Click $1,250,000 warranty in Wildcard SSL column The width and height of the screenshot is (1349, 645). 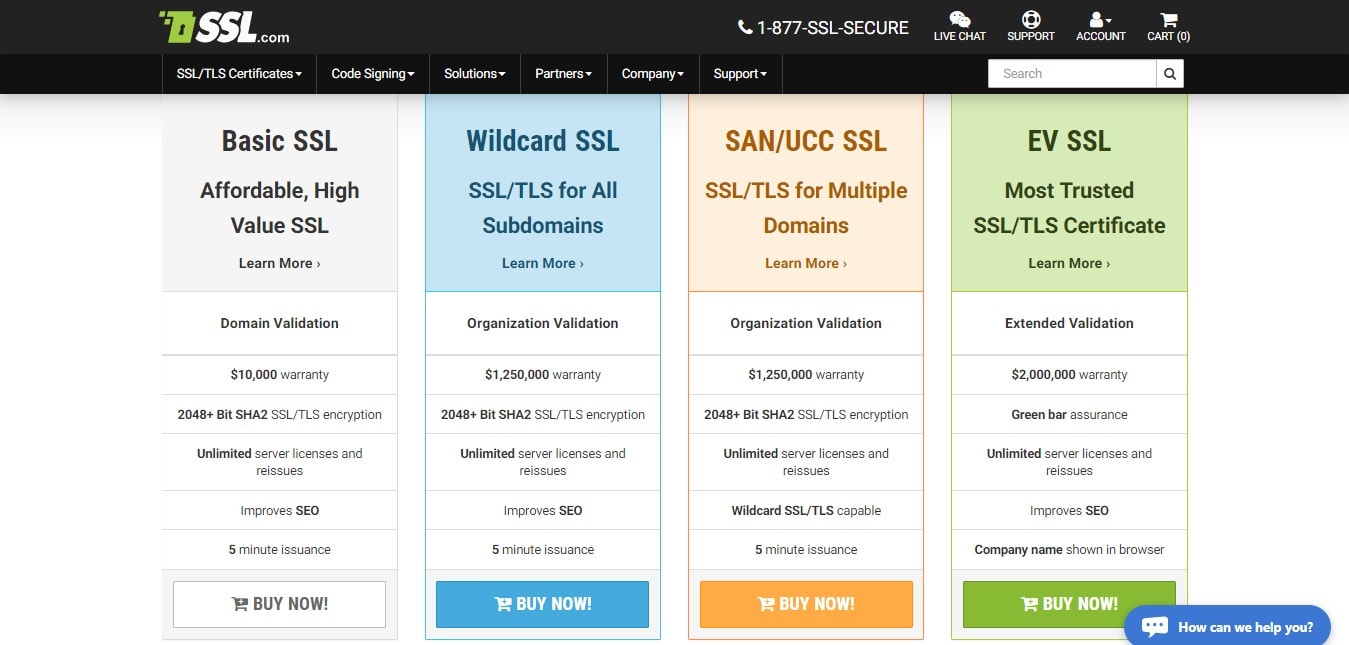543,375
